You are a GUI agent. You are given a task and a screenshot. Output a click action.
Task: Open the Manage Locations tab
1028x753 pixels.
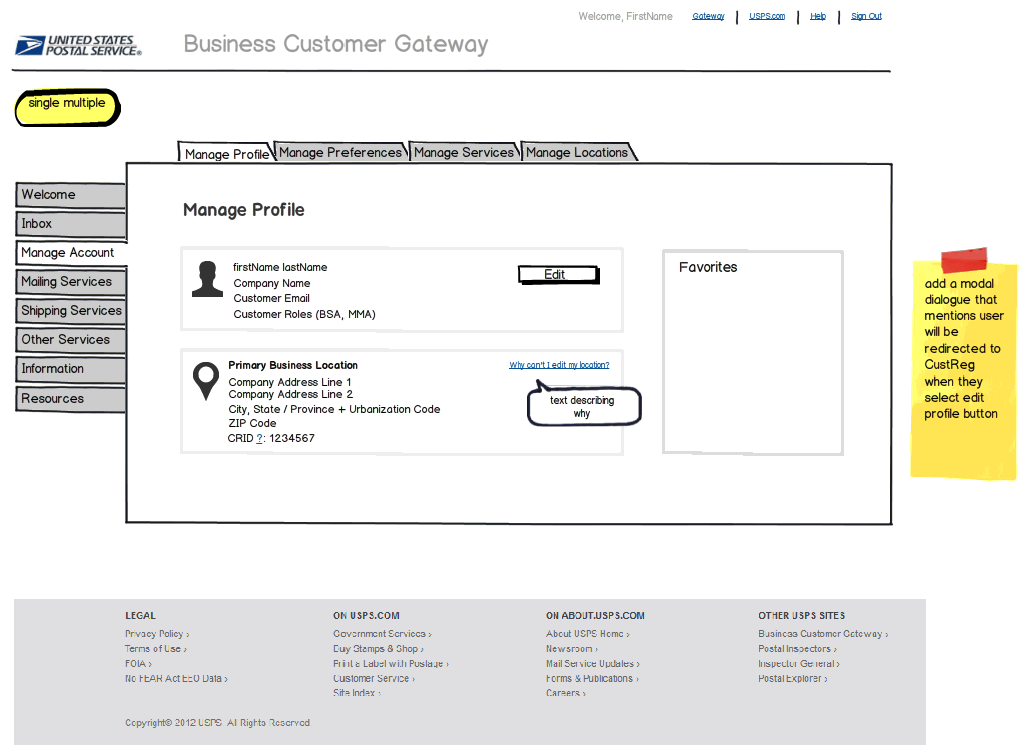pyautogui.click(x=577, y=152)
